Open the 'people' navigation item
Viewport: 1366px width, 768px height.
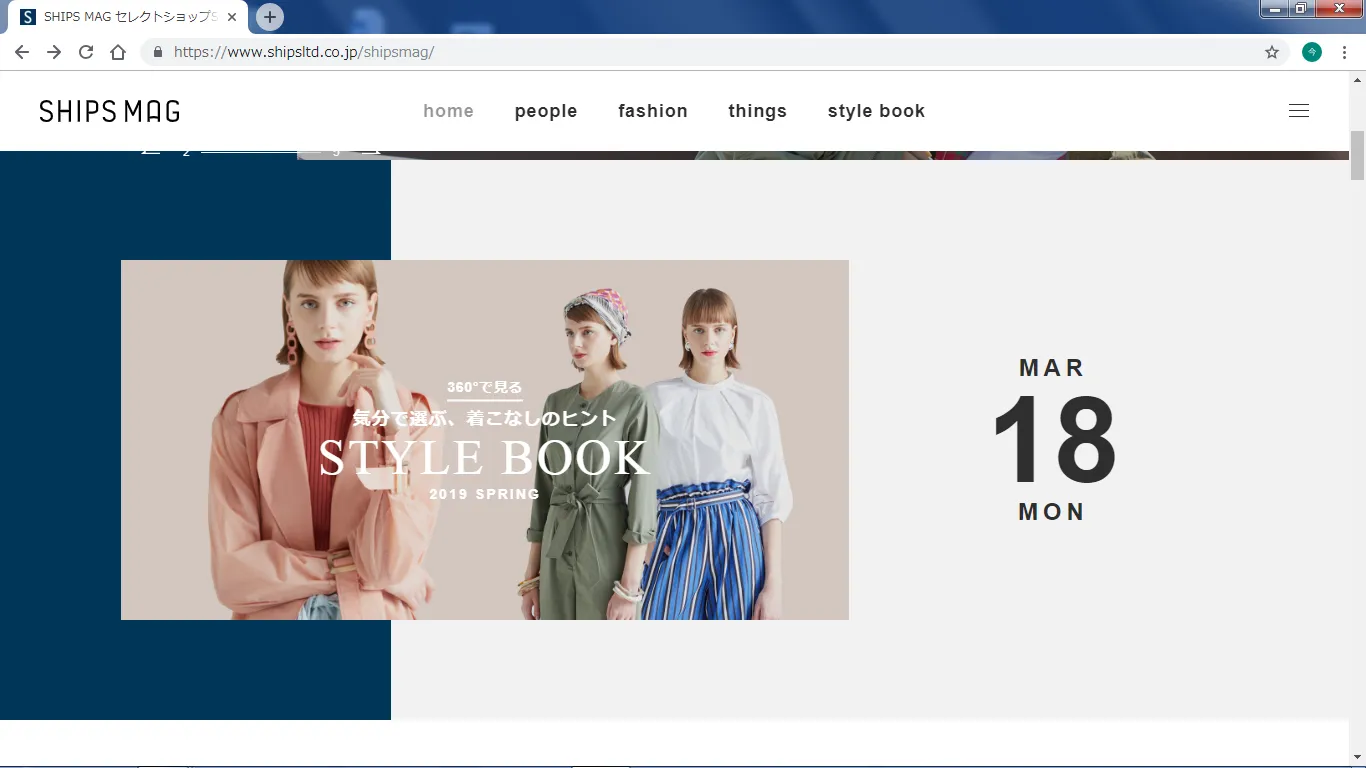click(546, 111)
